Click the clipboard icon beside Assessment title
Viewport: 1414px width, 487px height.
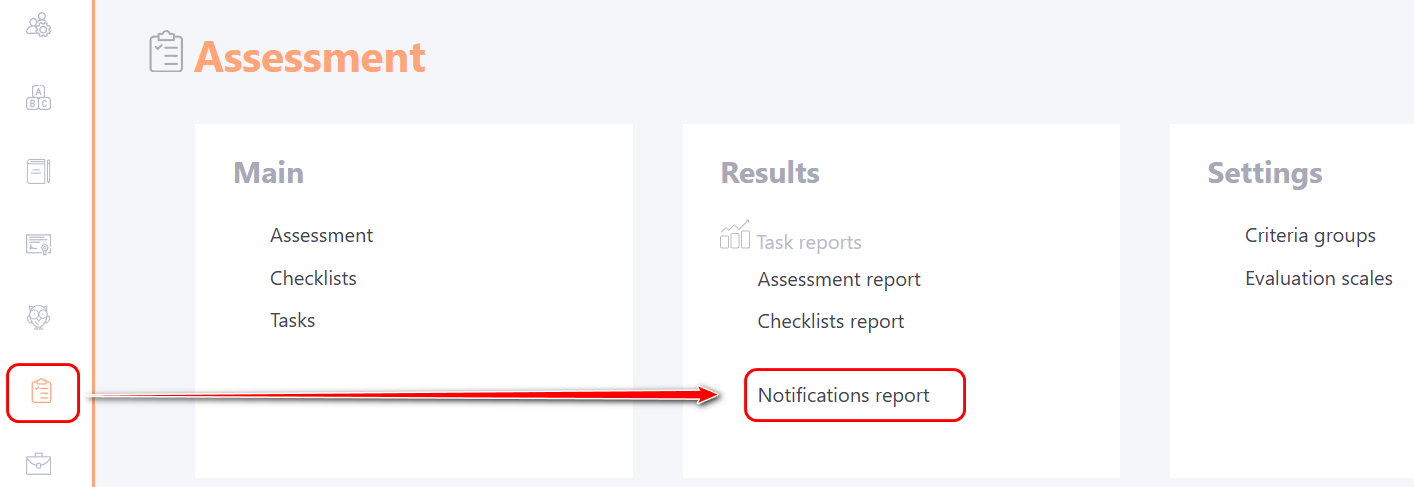click(166, 52)
